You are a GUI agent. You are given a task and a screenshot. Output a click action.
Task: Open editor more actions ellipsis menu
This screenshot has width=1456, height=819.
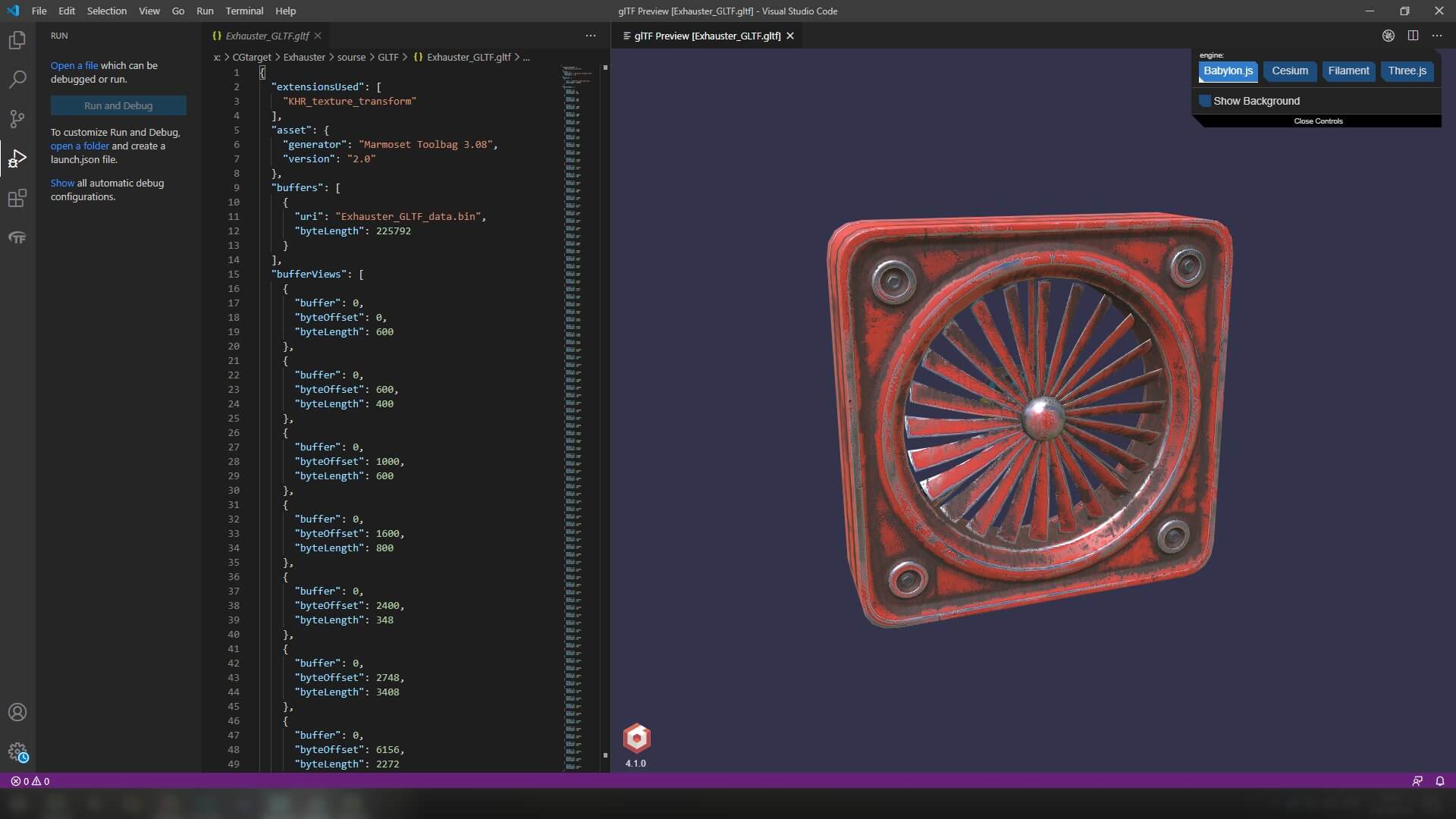point(591,36)
